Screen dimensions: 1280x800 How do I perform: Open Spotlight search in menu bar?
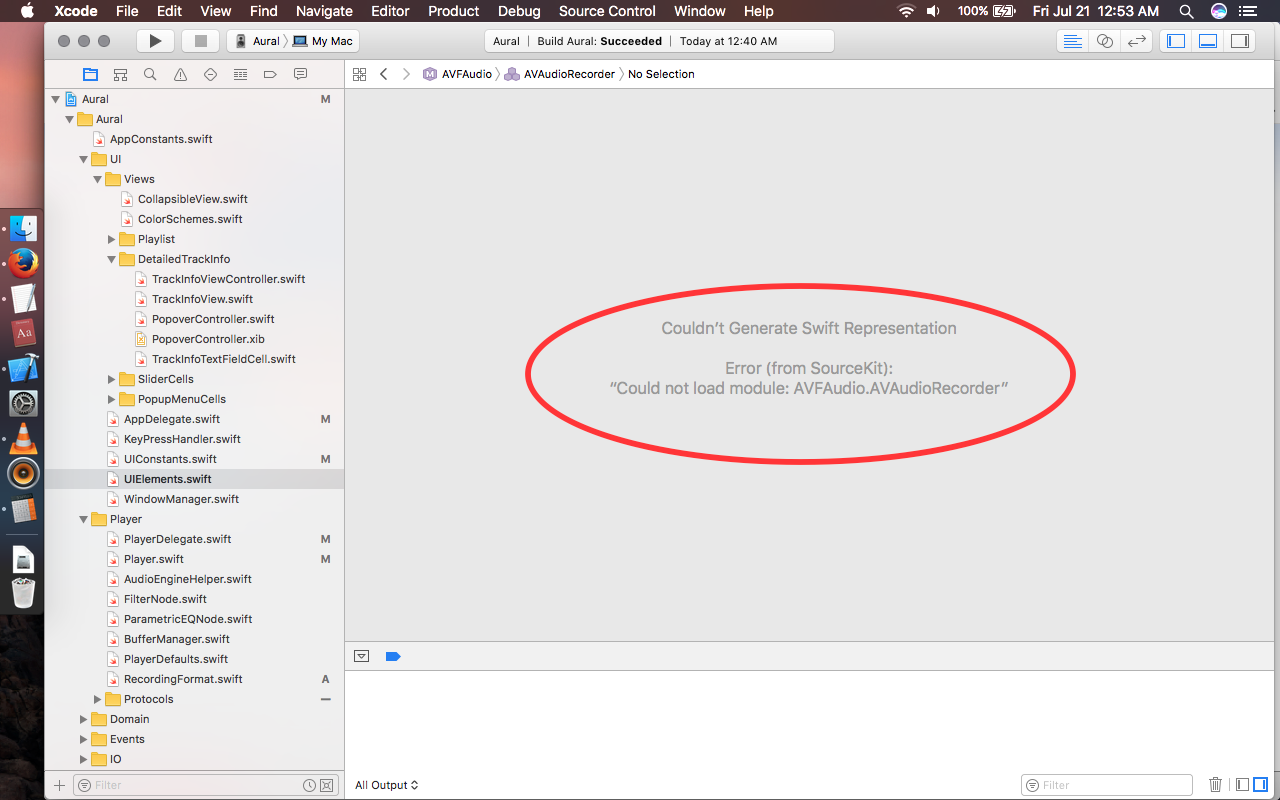click(x=1186, y=11)
